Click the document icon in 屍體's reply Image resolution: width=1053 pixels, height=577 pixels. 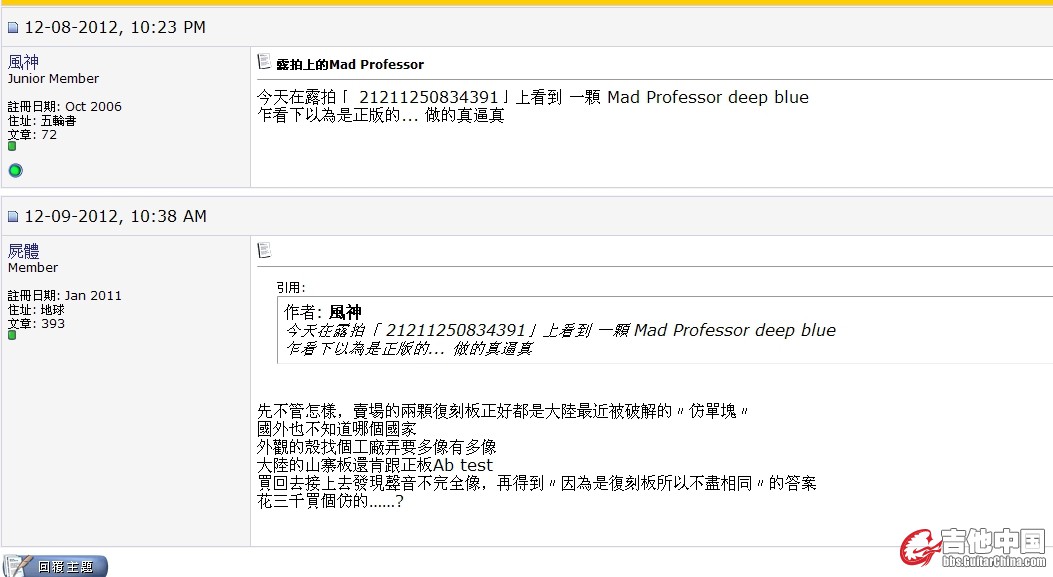264,250
